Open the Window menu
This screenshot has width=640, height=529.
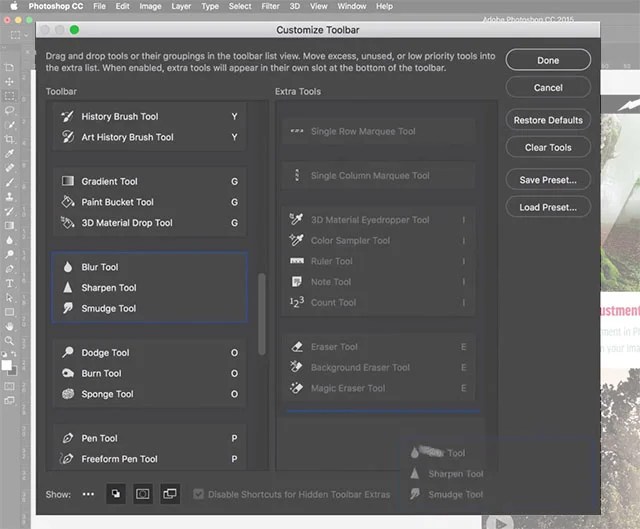[x=352, y=6]
